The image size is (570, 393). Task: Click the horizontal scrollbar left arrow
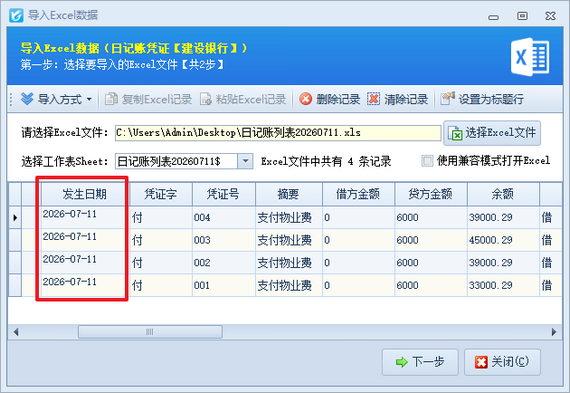[x=16, y=332]
